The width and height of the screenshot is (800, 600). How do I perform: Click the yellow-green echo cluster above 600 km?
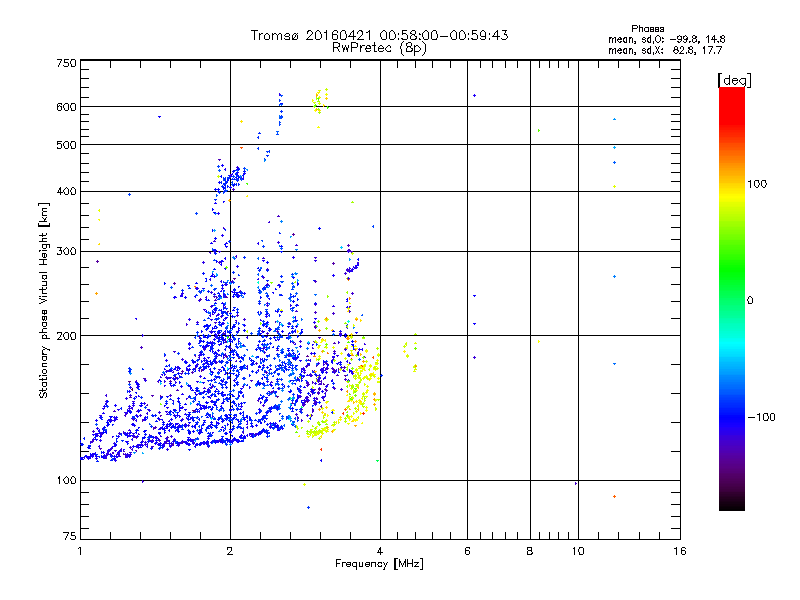tap(320, 101)
